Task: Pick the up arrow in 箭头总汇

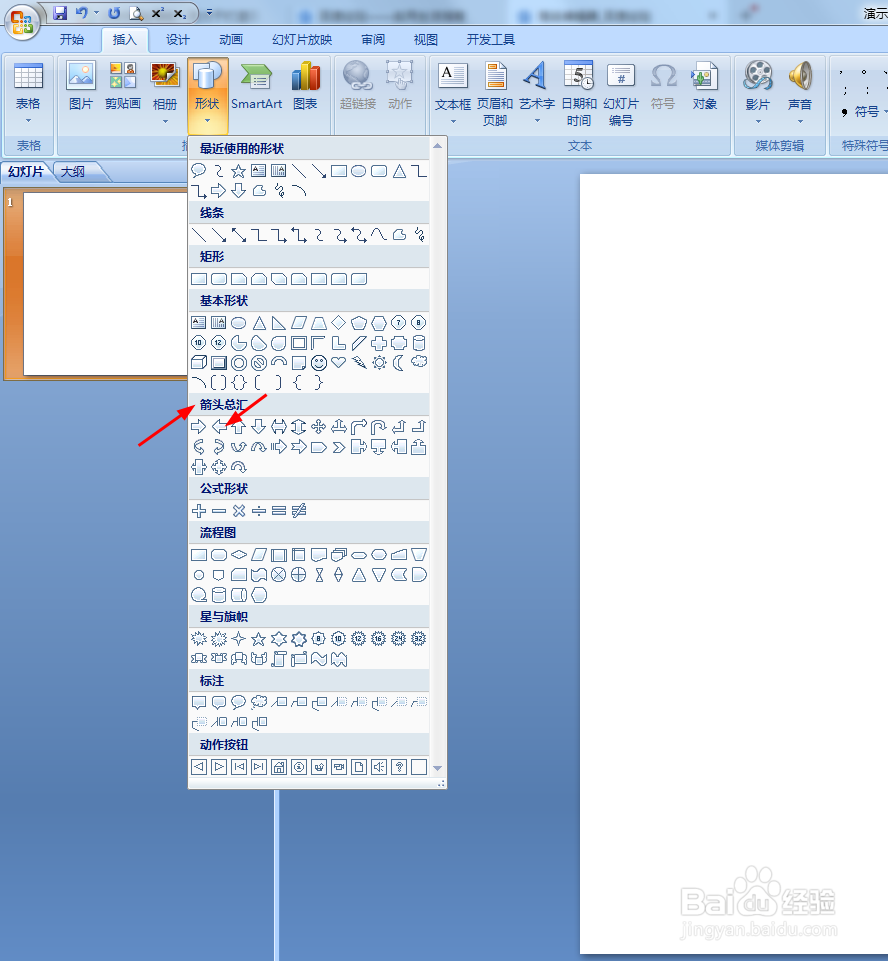Action: click(x=239, y=427)
